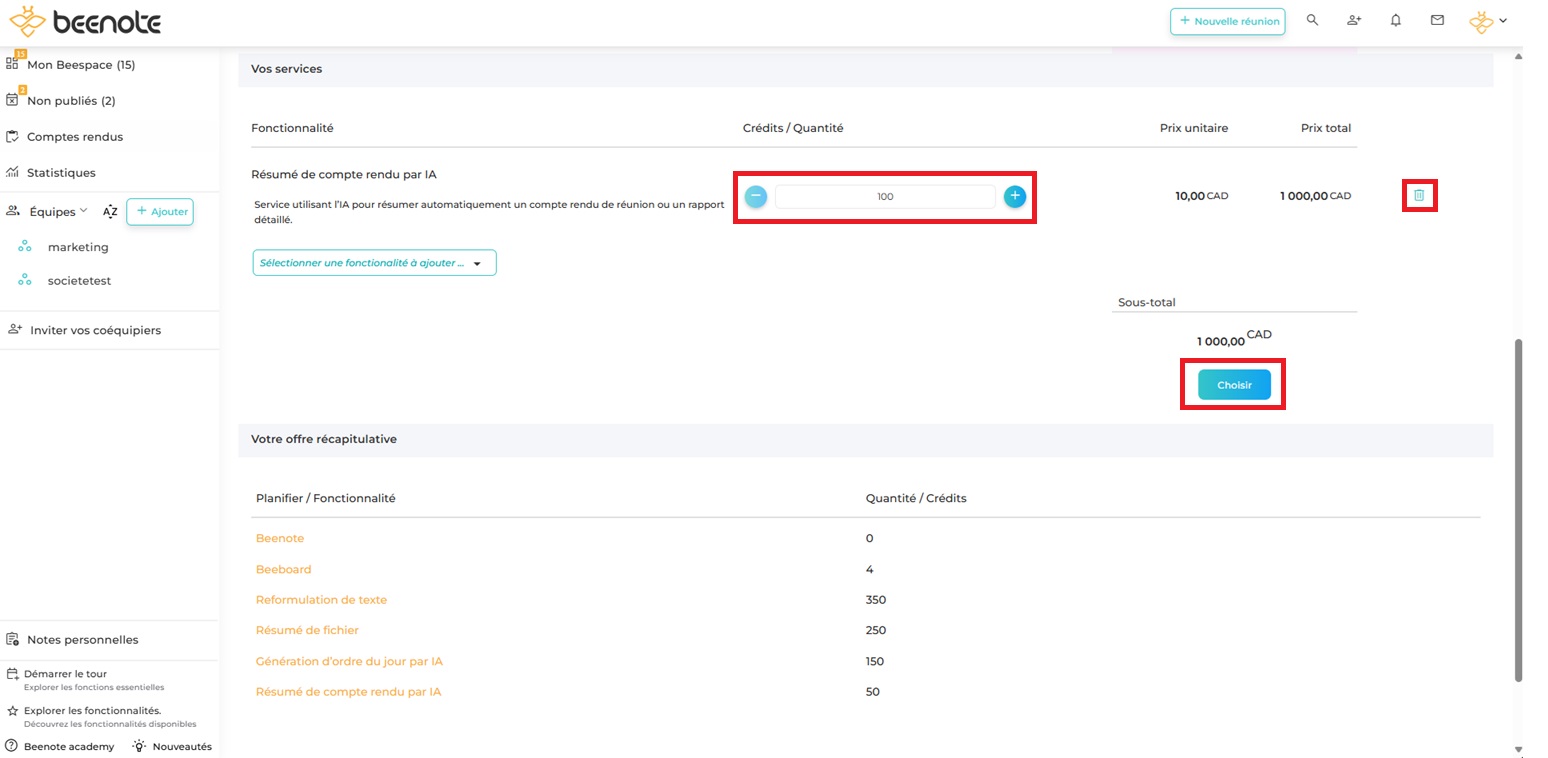Delete the Résumé de compte rendu service

1418,196
